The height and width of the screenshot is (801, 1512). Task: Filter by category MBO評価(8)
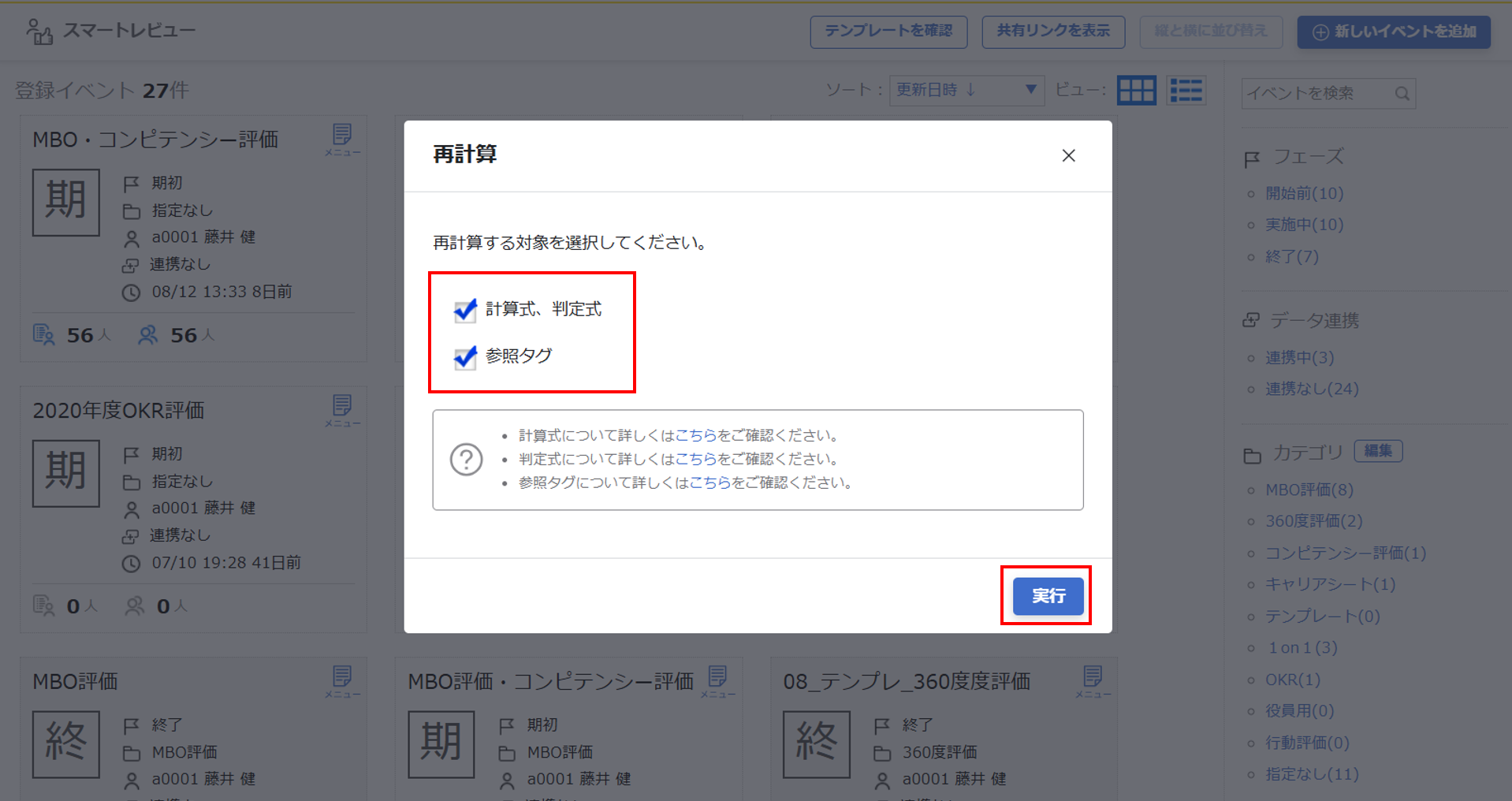tap(1309, 490)
